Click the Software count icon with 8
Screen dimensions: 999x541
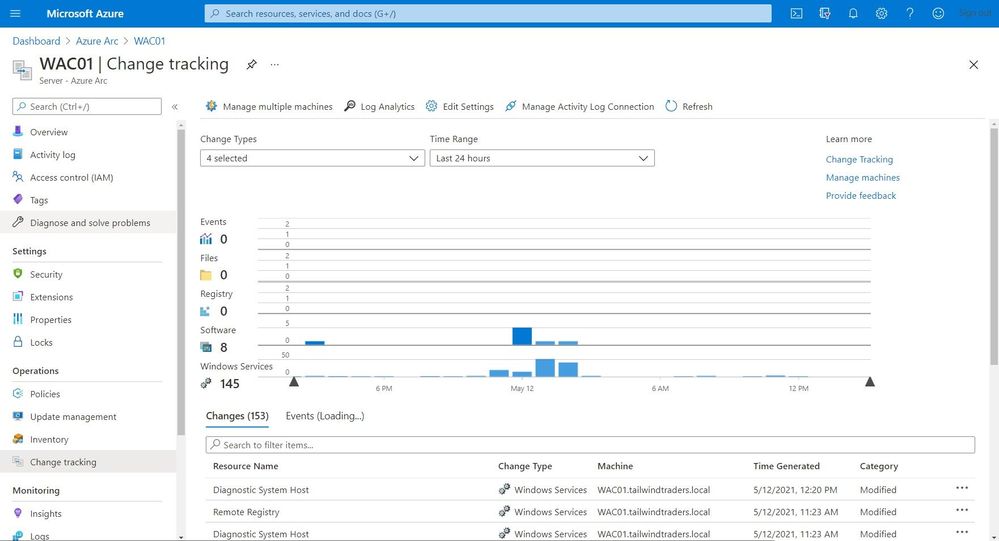click(206, 347)
